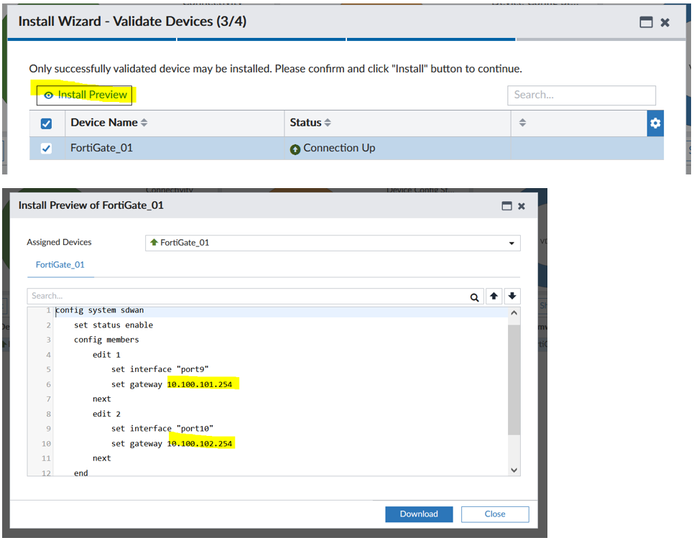Click the green up arrow beside FortiGate_01 in dropdown
The width and height of the screenshot is (699, 540).
coord(154,242)
